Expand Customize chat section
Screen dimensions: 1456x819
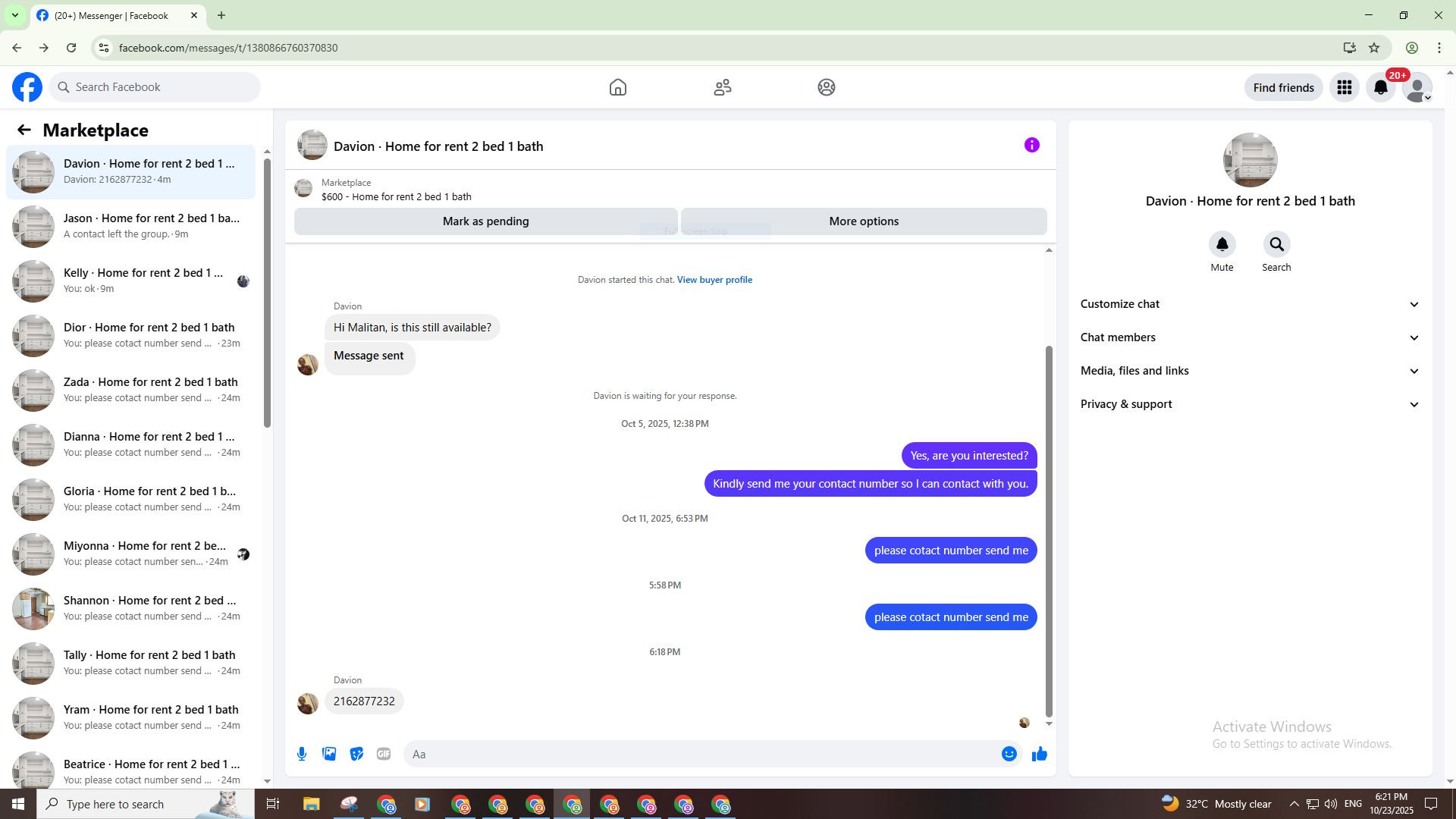pyautogui.click(x=1249, y=304)
